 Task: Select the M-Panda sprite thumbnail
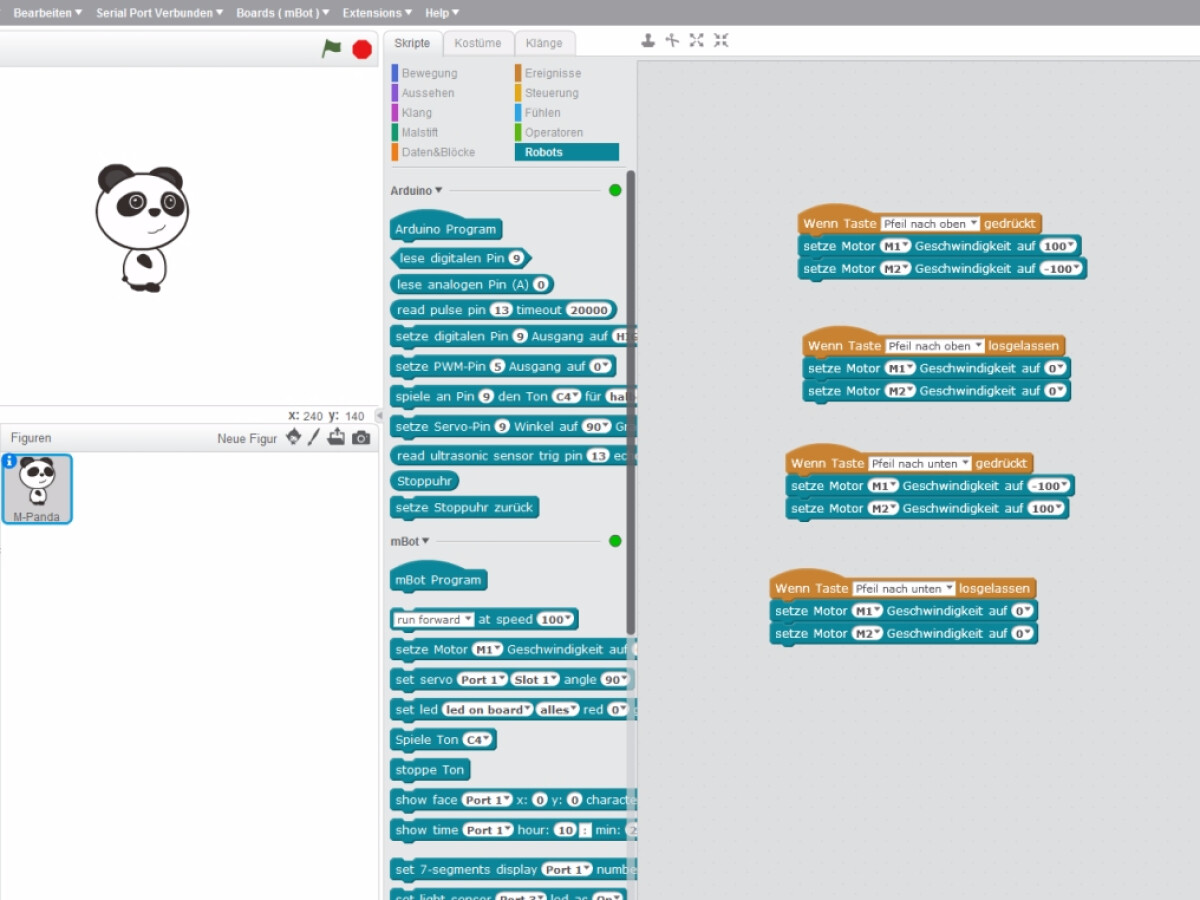(x=37, y=488)
